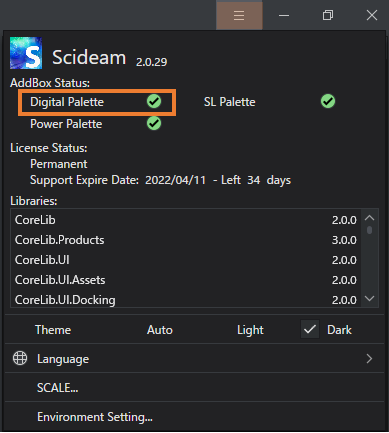Viewport: 389px width, 433px height.
Task: Select the Auto theme option
Action: 160,330
